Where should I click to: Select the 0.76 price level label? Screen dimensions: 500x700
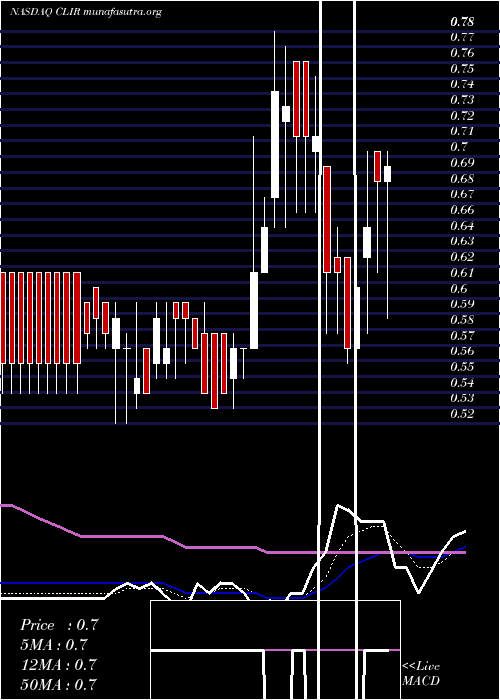click(x=462, y=53)
